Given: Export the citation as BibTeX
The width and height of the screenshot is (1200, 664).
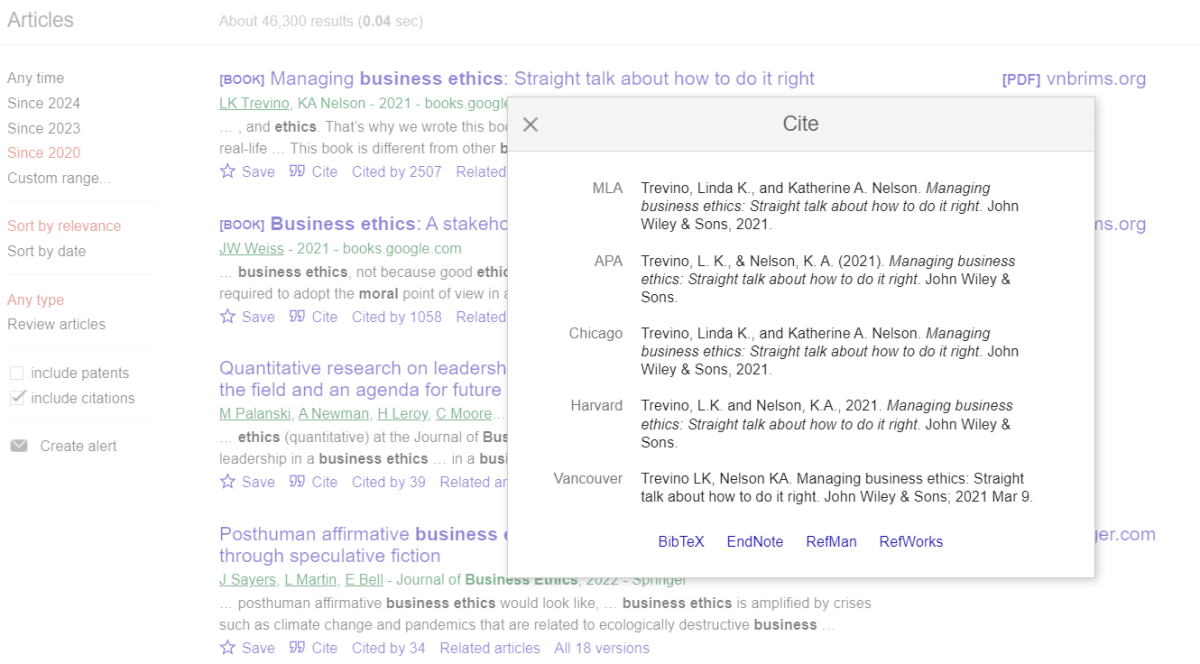Looking at the screenshot, I should click(681, 541).
